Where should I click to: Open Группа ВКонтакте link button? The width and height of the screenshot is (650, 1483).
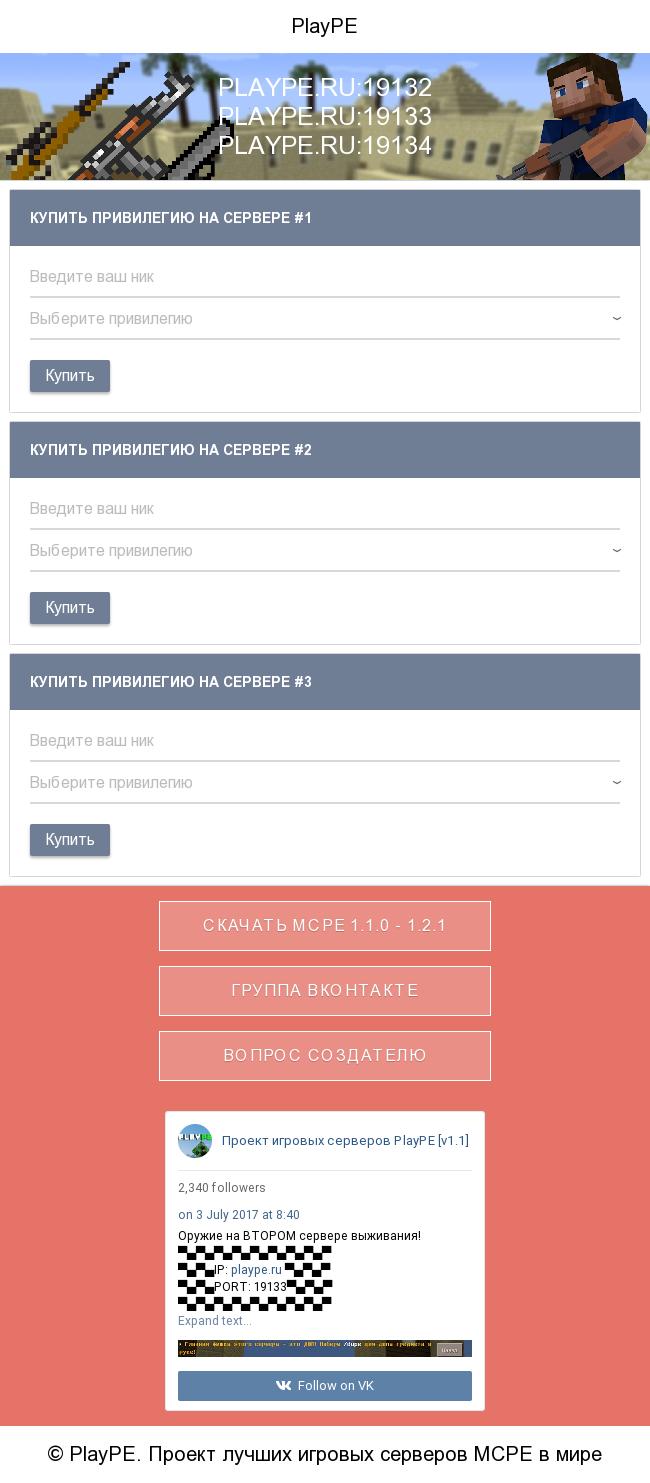pos(325,991)
